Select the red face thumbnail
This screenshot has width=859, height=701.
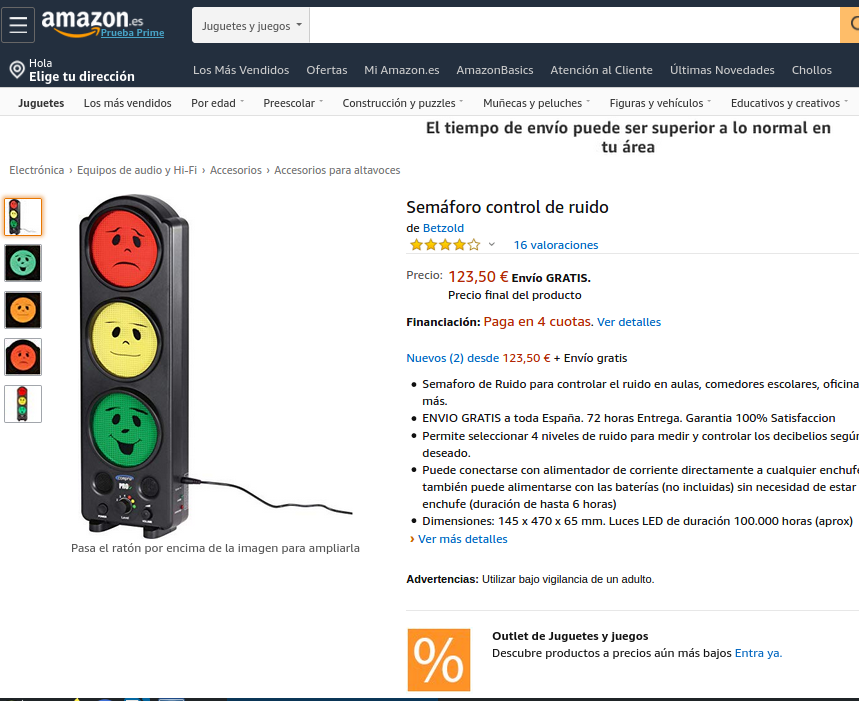[x=23, y=357]
